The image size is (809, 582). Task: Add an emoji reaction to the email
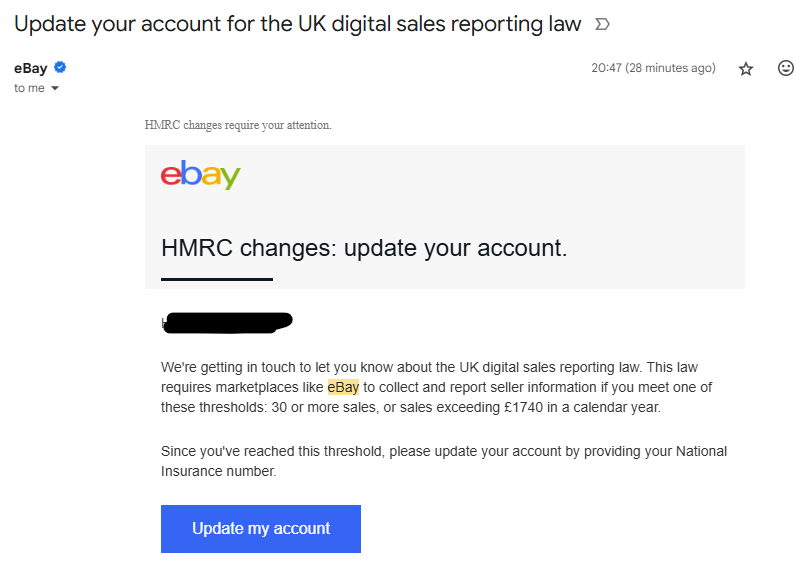(x=786, y=69)
